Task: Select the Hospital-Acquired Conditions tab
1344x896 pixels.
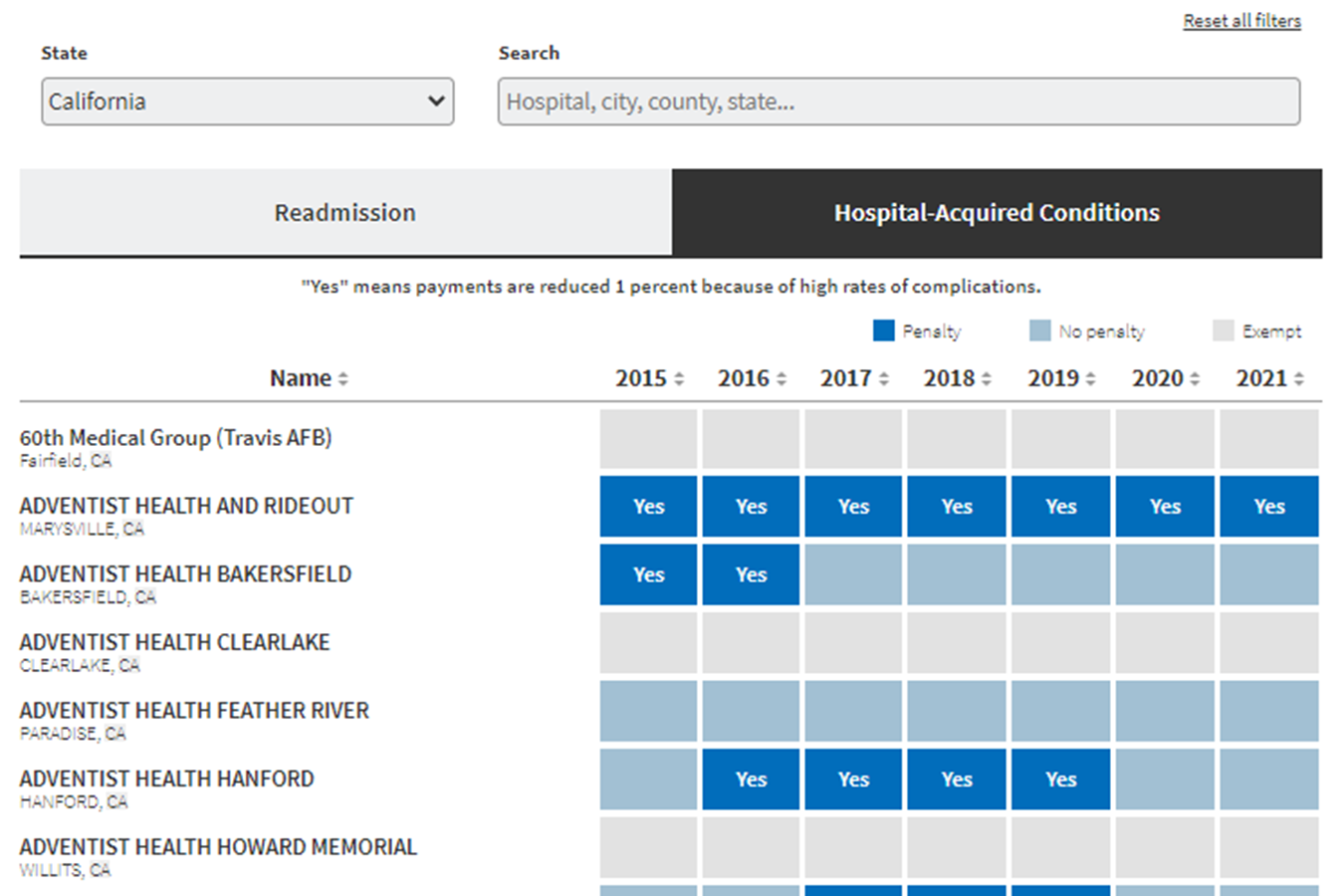Action: click(997, 213)
